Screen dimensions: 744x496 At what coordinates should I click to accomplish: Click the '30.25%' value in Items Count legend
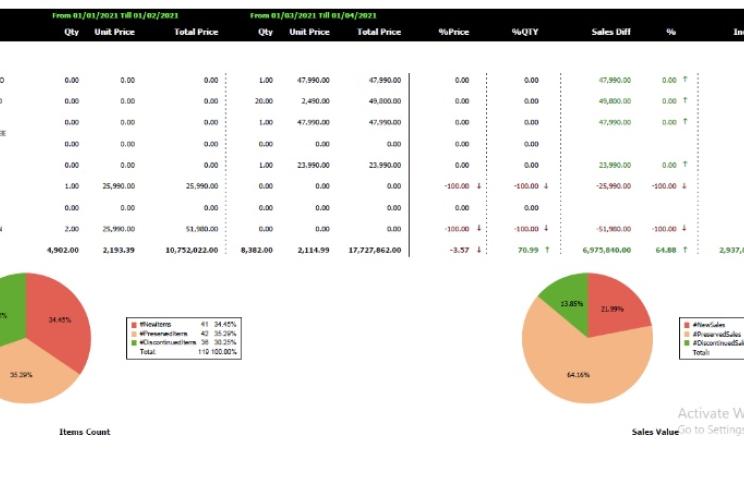pos(225,342)
